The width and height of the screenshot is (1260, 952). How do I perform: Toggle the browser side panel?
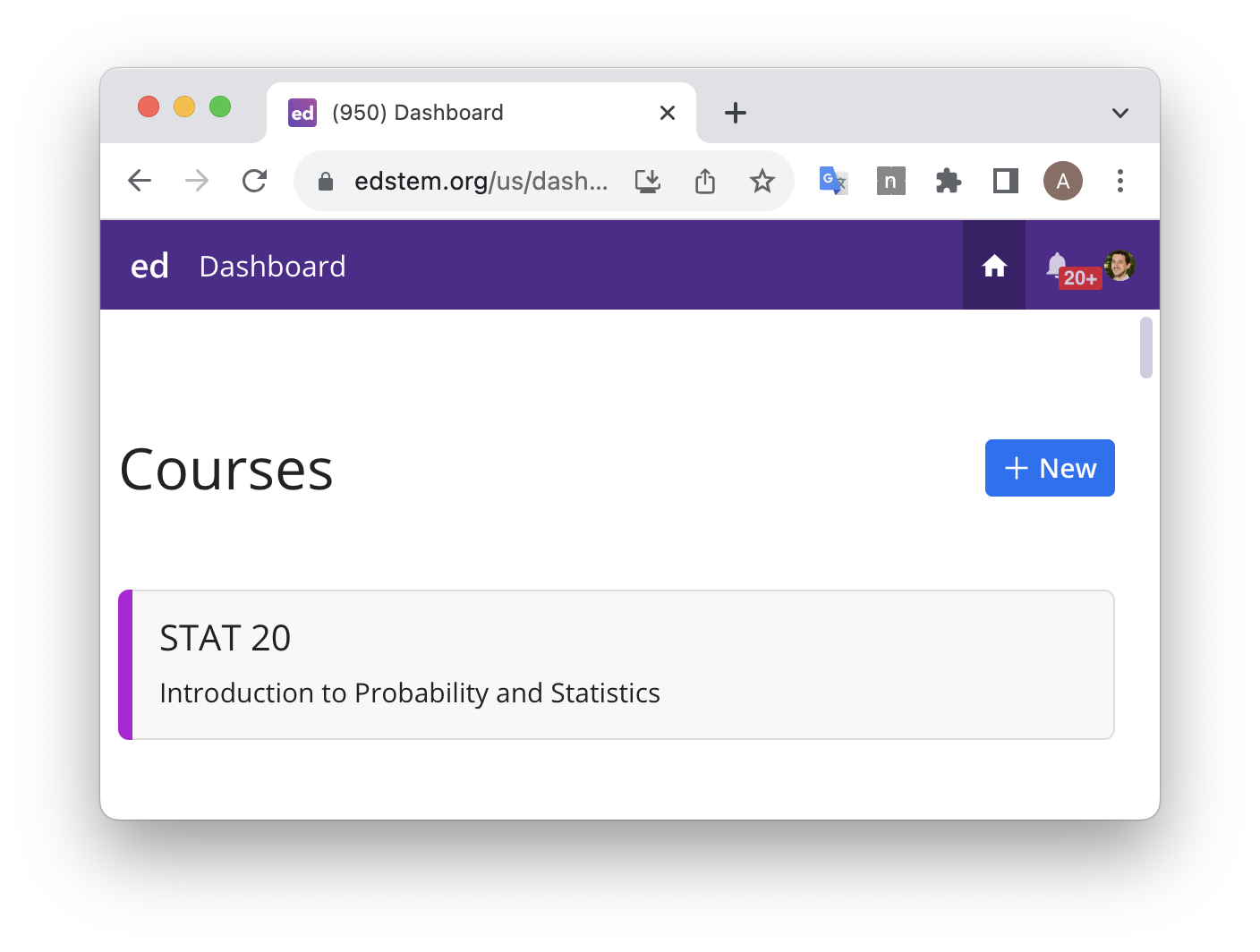1005,182
